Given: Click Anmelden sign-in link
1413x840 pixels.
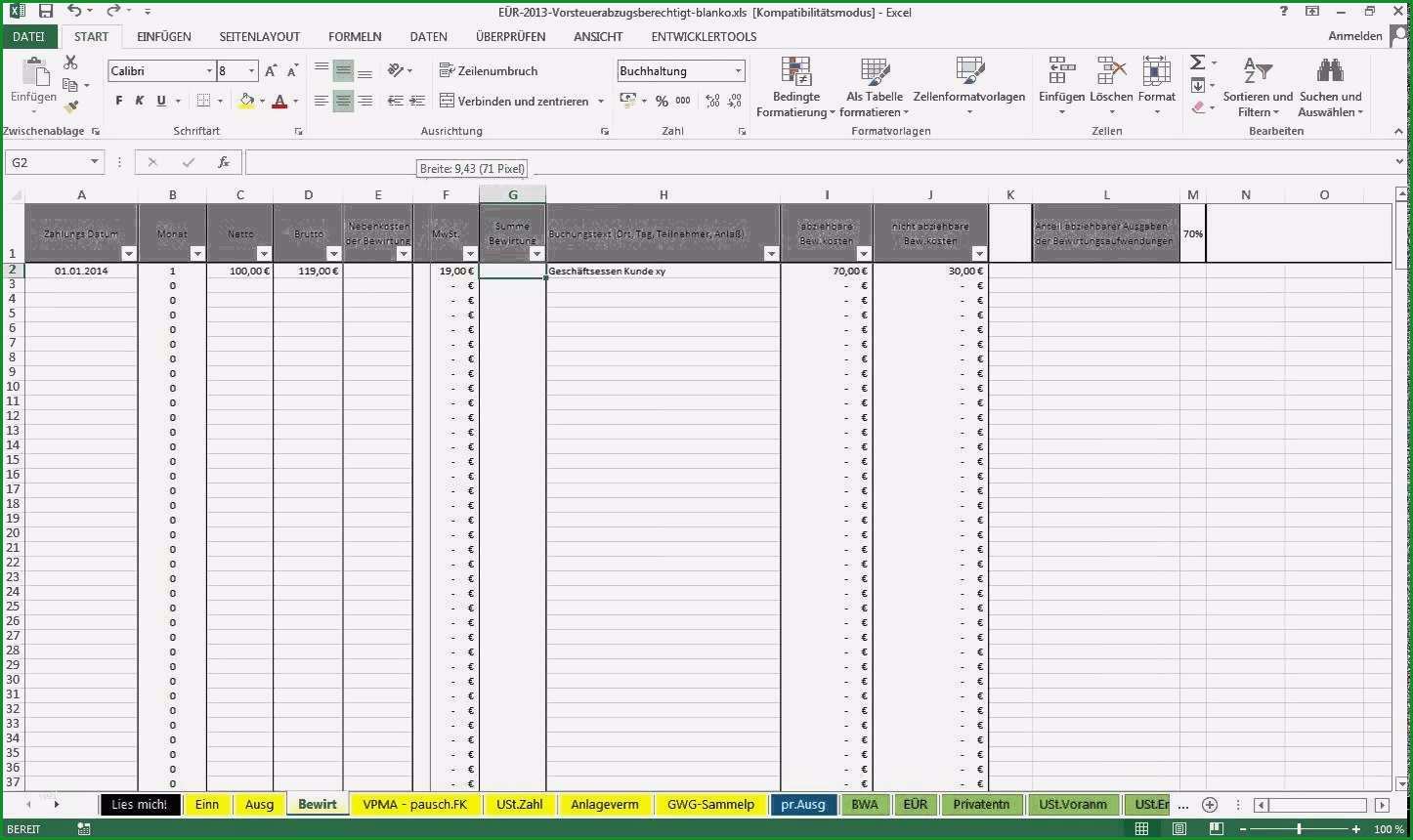Looking at the screenshot, I should (x=1354, y=36).
